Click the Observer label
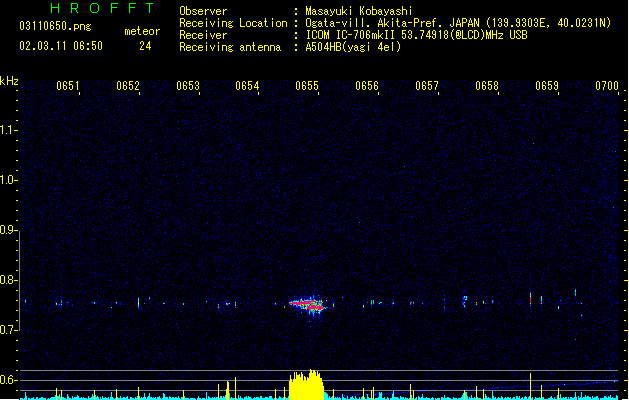Viewport: 629px width, 400px height. [203, 11]
